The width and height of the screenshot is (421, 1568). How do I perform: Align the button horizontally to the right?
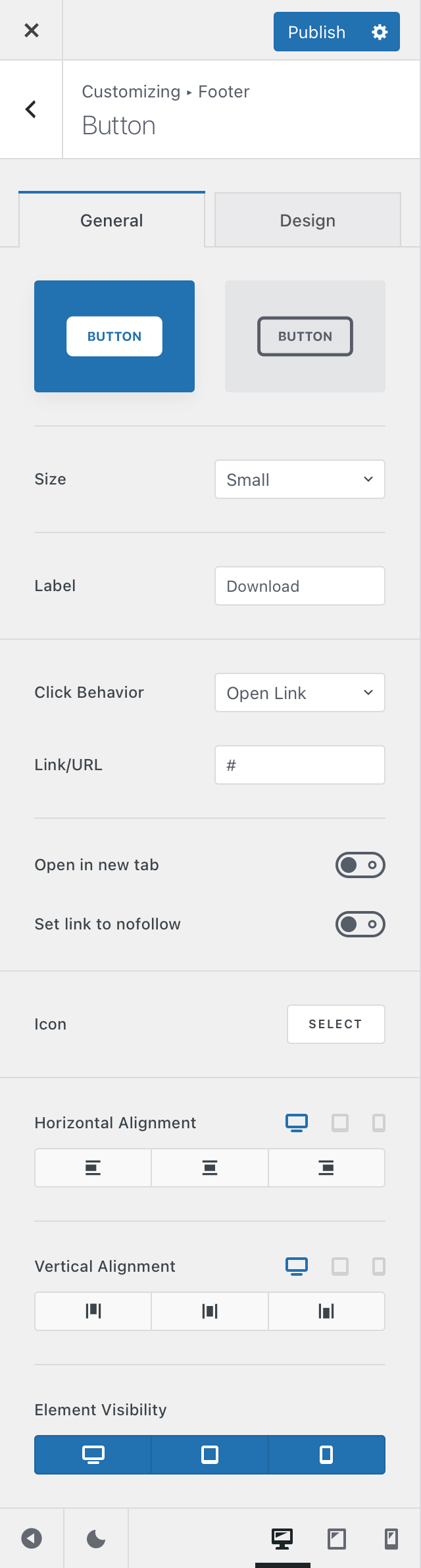click(326, 1168)
